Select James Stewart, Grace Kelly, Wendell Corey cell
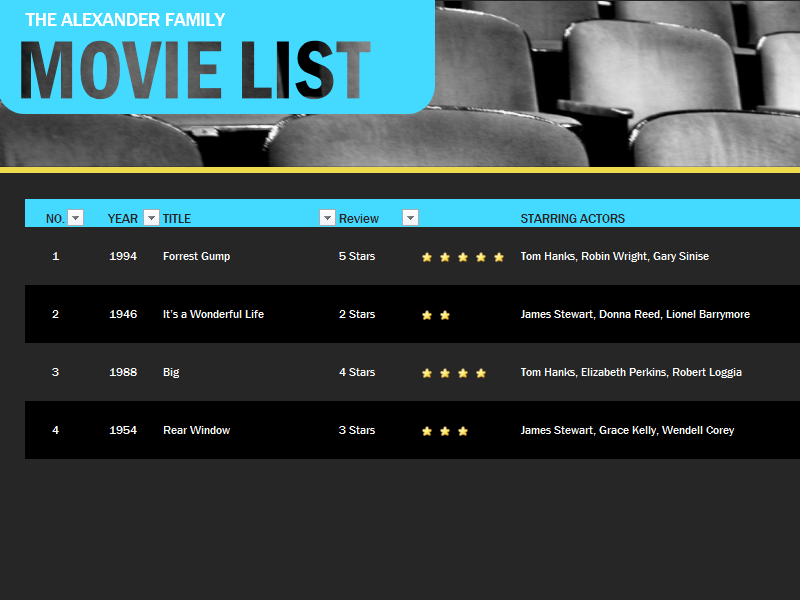Viewport: 800px width, 600px height. click(627, 431)
